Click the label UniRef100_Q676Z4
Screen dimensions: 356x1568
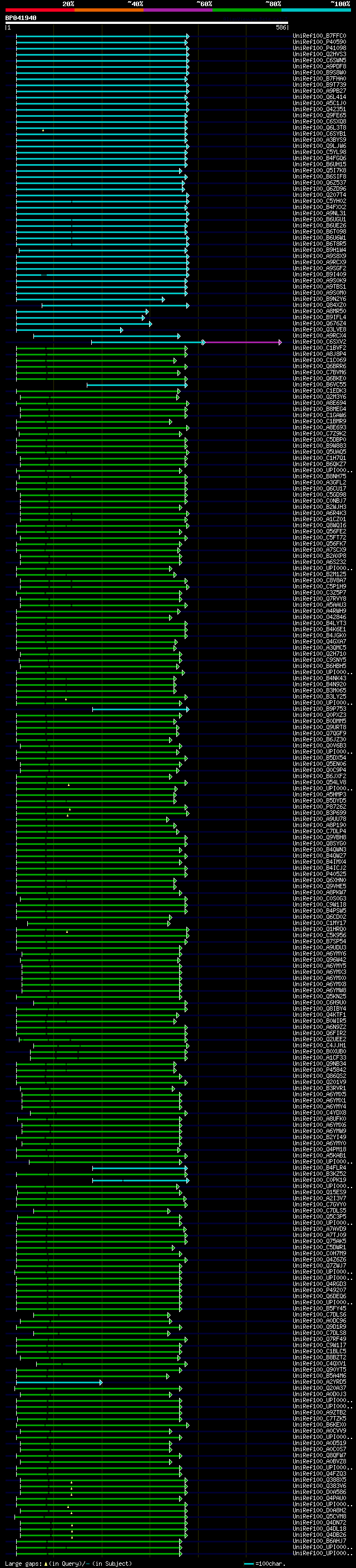pyautogui.click(x=319, y=324)
